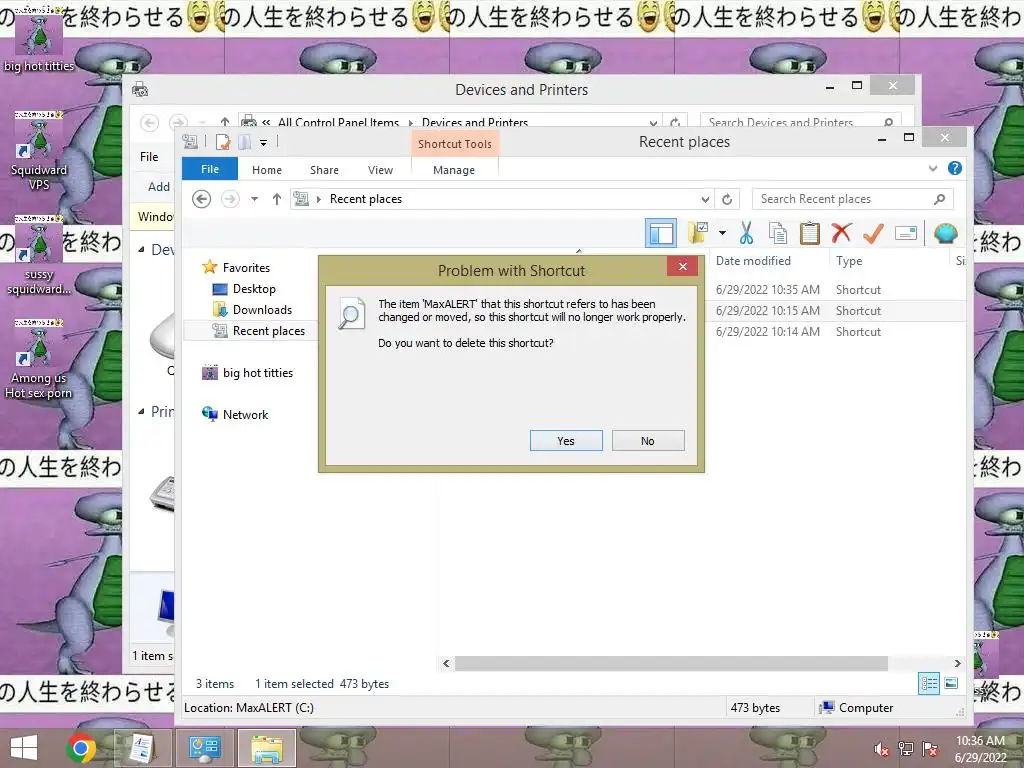Select Downloads in the navigation pane
This screenshot has width=1024, height=768.
click(x=262, y=310)
